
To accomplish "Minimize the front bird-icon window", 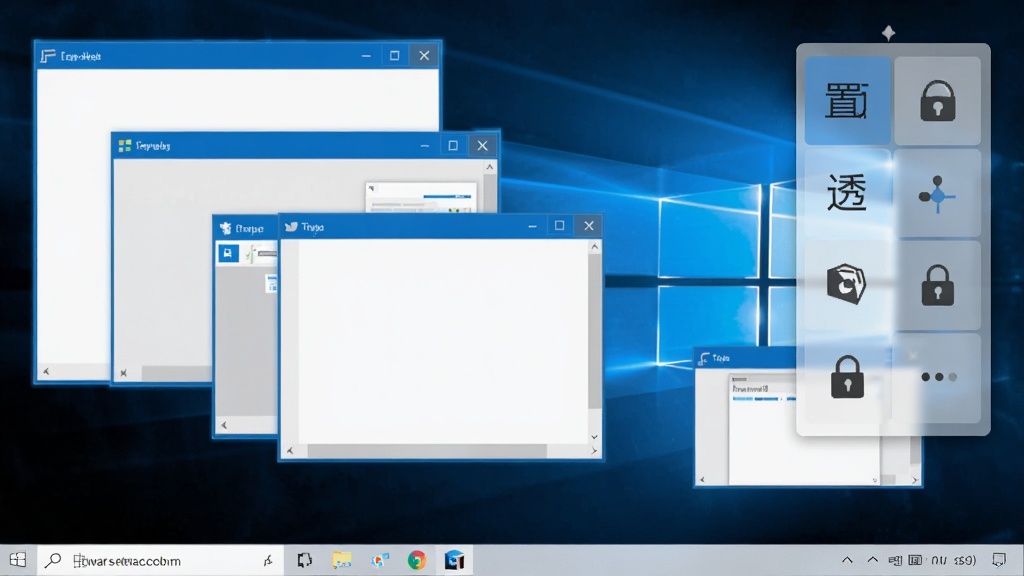I will pos(532,226).
